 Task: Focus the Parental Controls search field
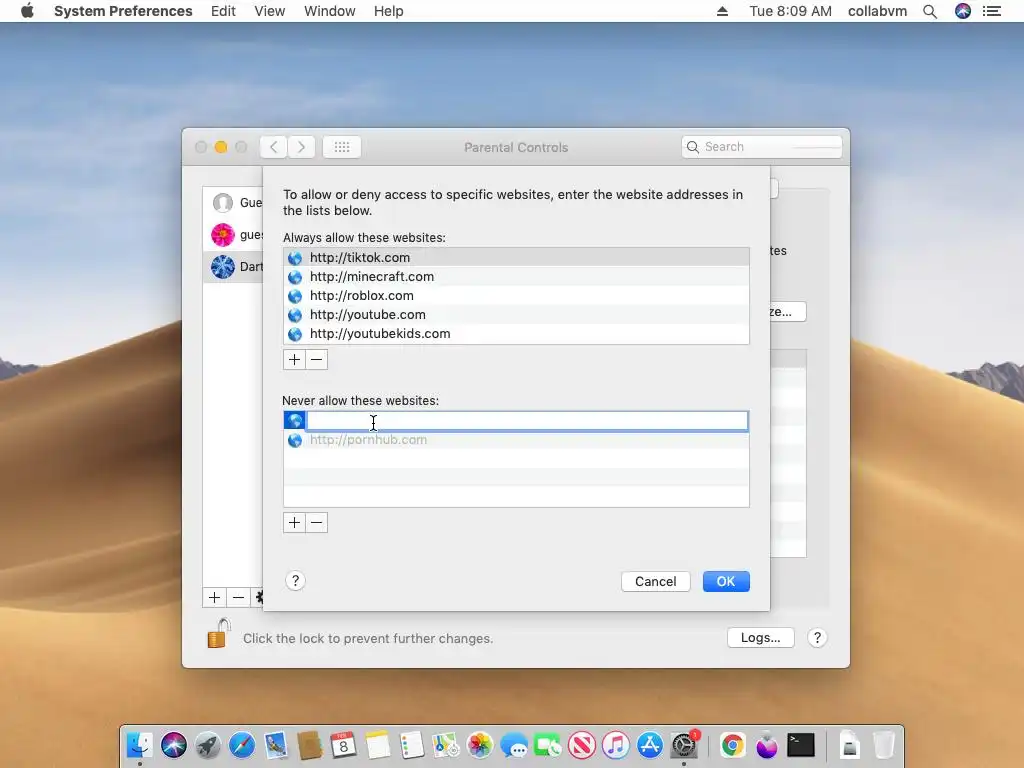pyautogui.click(x=761, y=147)
